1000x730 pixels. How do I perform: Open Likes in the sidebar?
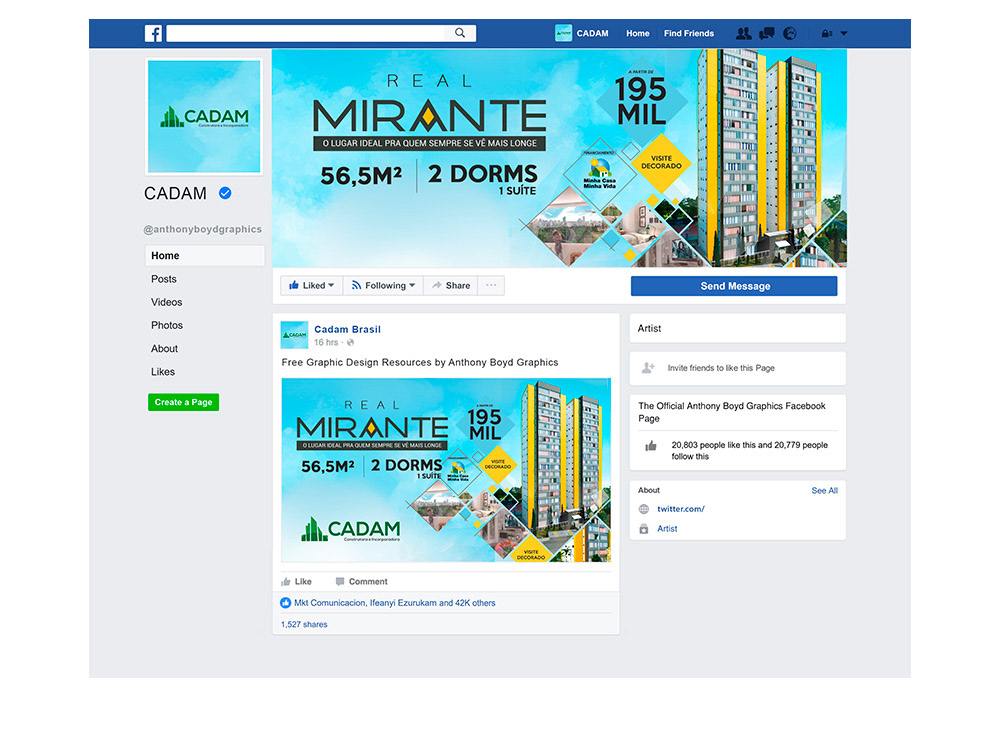163,372
